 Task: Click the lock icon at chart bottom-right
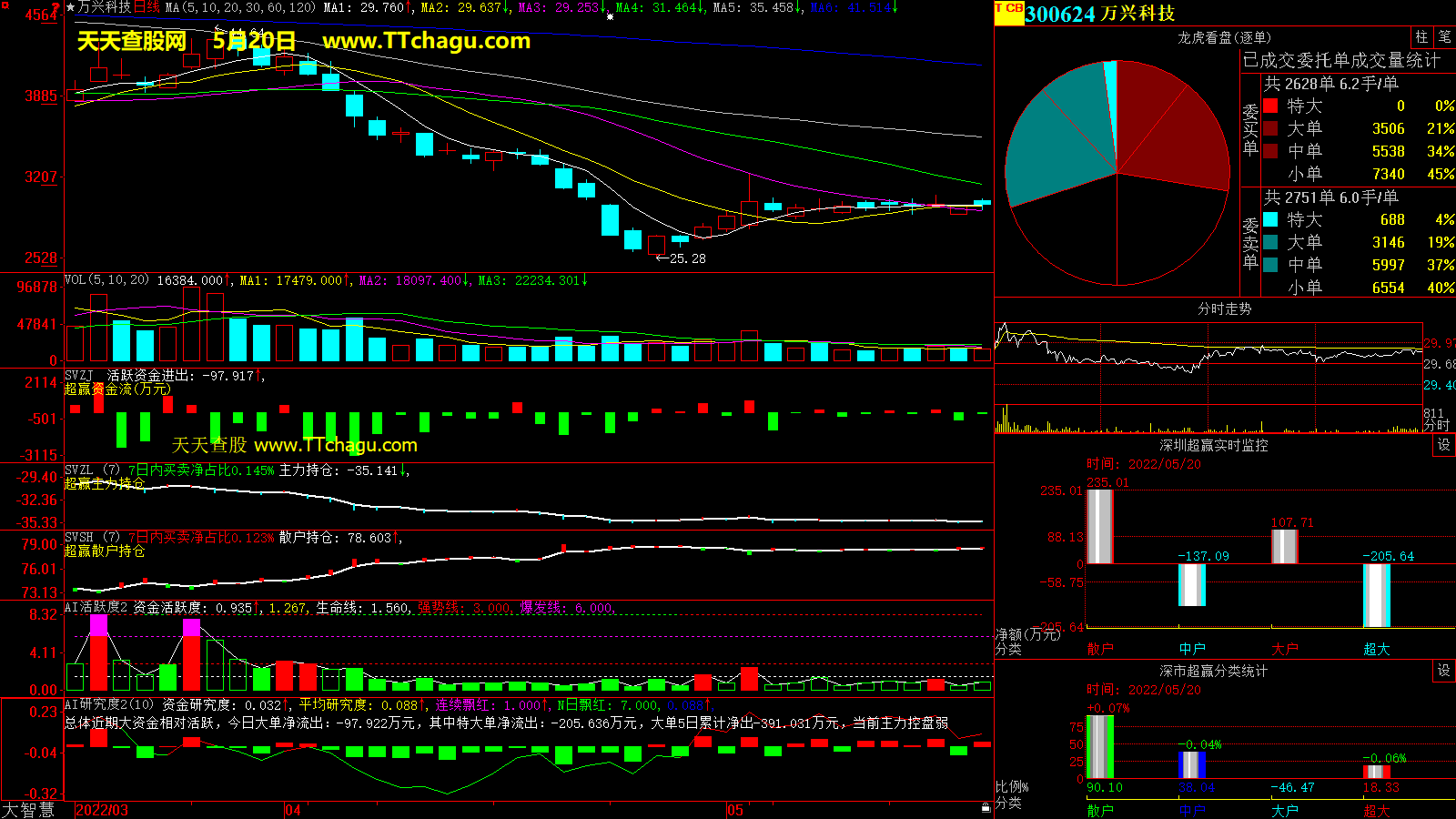(986, 807)
